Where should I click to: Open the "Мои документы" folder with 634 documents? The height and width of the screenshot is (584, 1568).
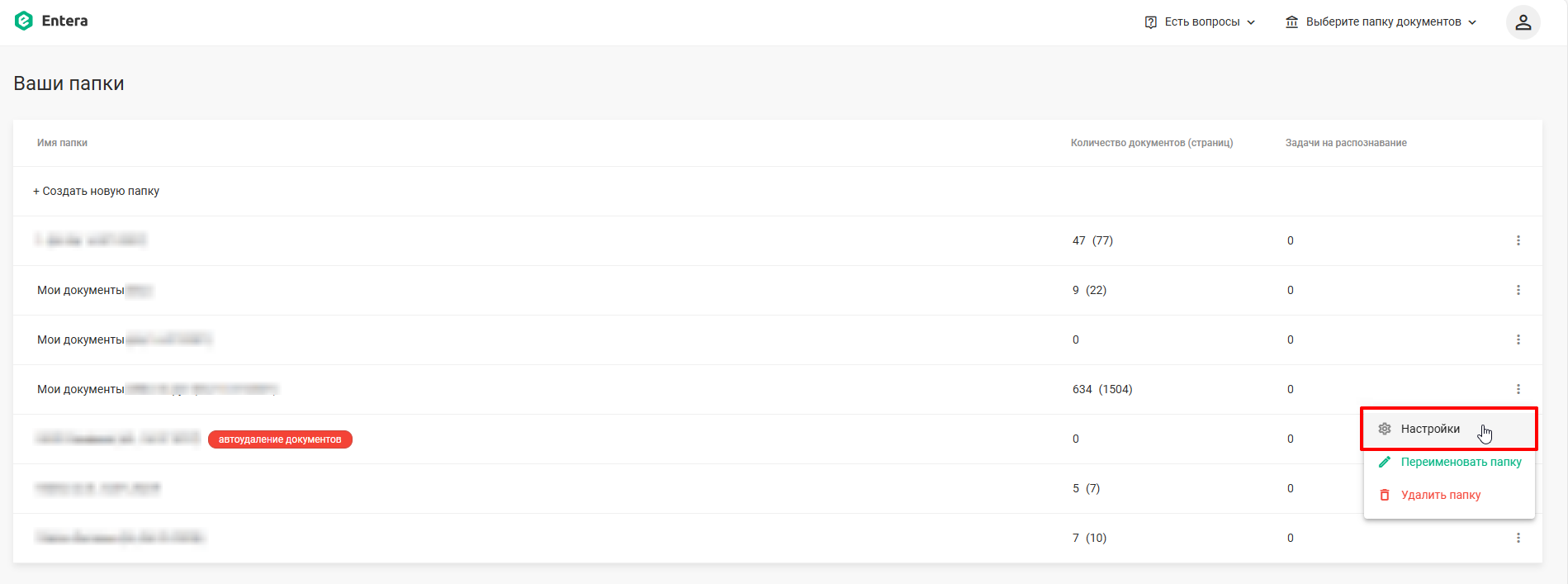(x=81, y=389)
